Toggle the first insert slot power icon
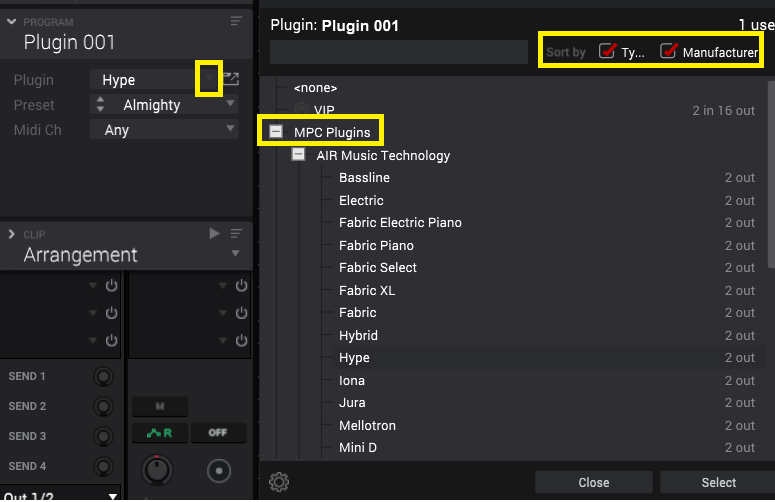This screenshot has width=775, height=502. coord(111,286)
